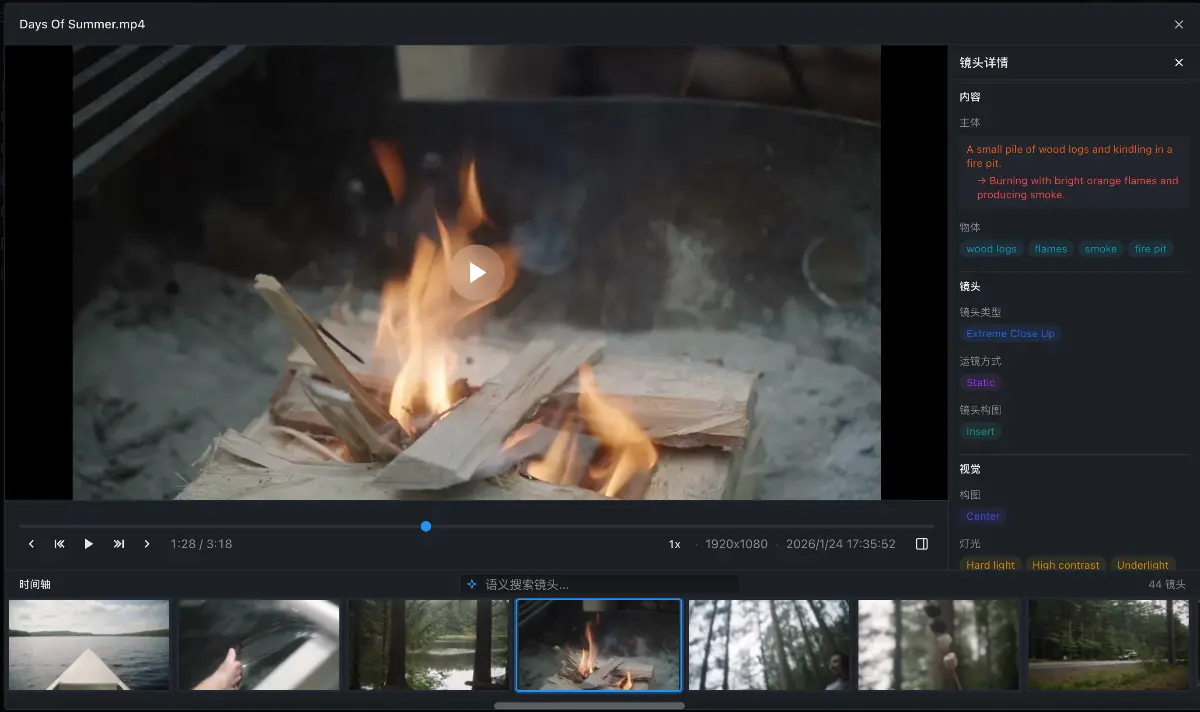
Task: Click the semantic shot search field
Action: coord(608,584)
